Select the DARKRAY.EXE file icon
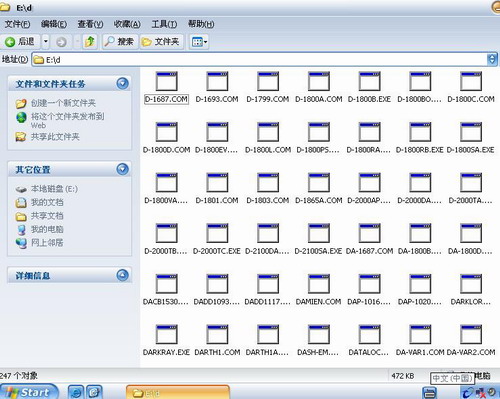Screen dimensions: 500x399 click(x=166, y=334)
